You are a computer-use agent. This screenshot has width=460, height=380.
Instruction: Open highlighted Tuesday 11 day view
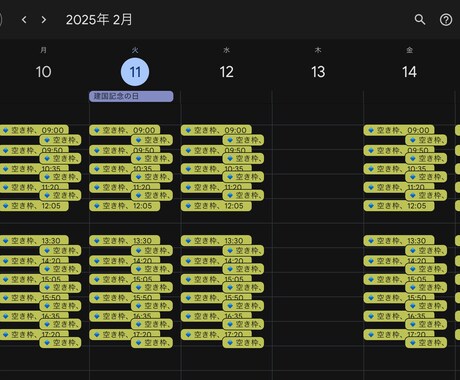coord(135,72)
